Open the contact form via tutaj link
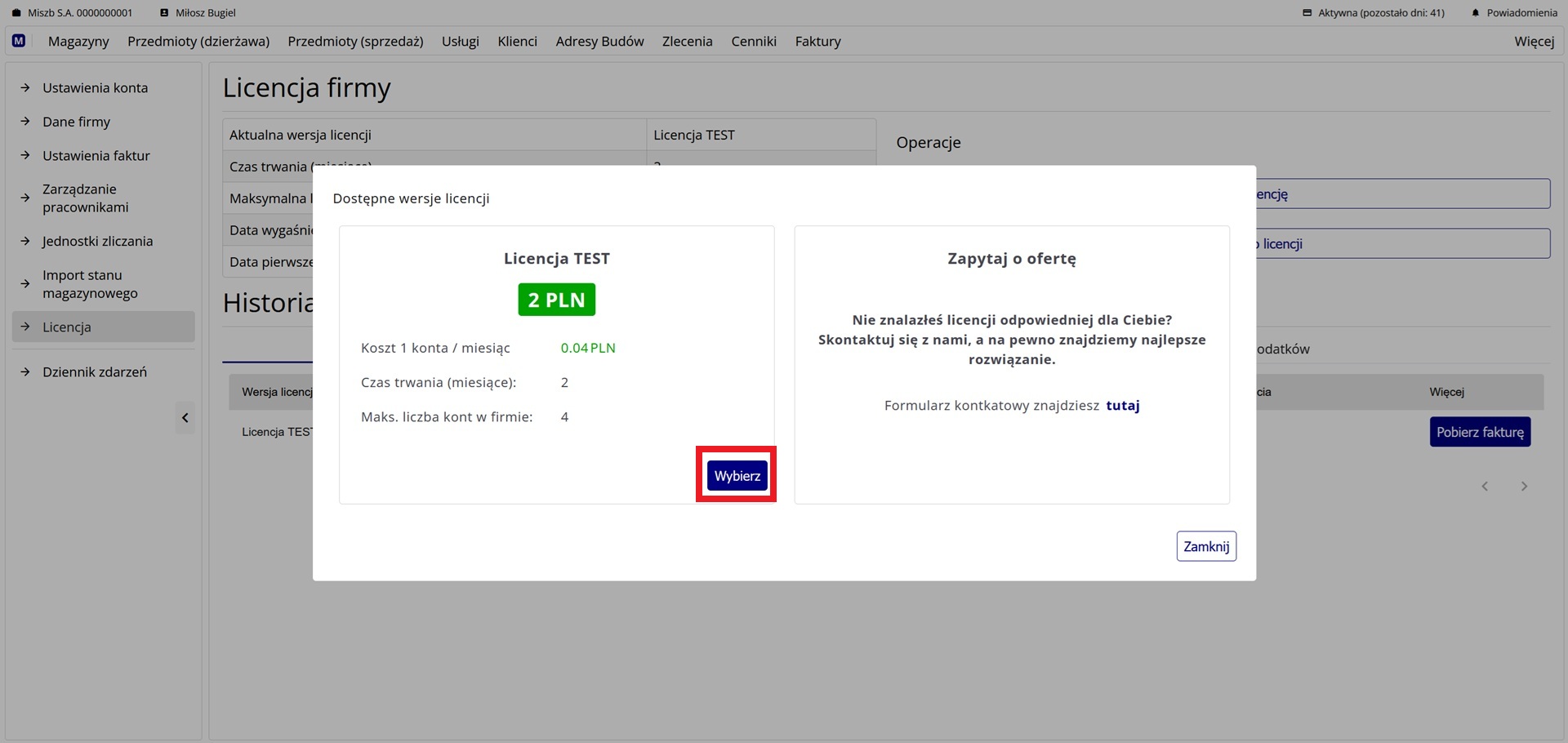The width and height of the screenshot is (1568, 743). click(1122, 406)
